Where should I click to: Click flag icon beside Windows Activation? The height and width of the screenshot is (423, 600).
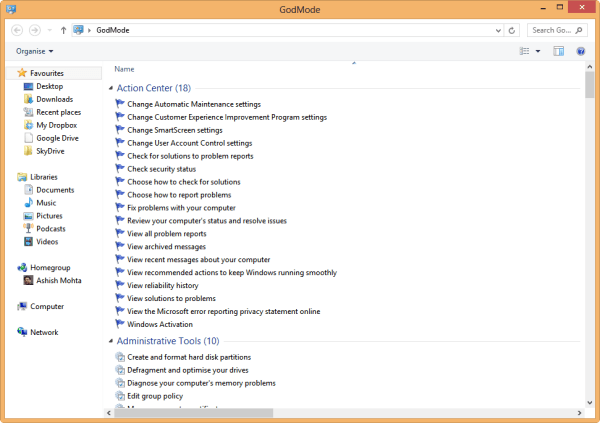click(x=120, y=323)
